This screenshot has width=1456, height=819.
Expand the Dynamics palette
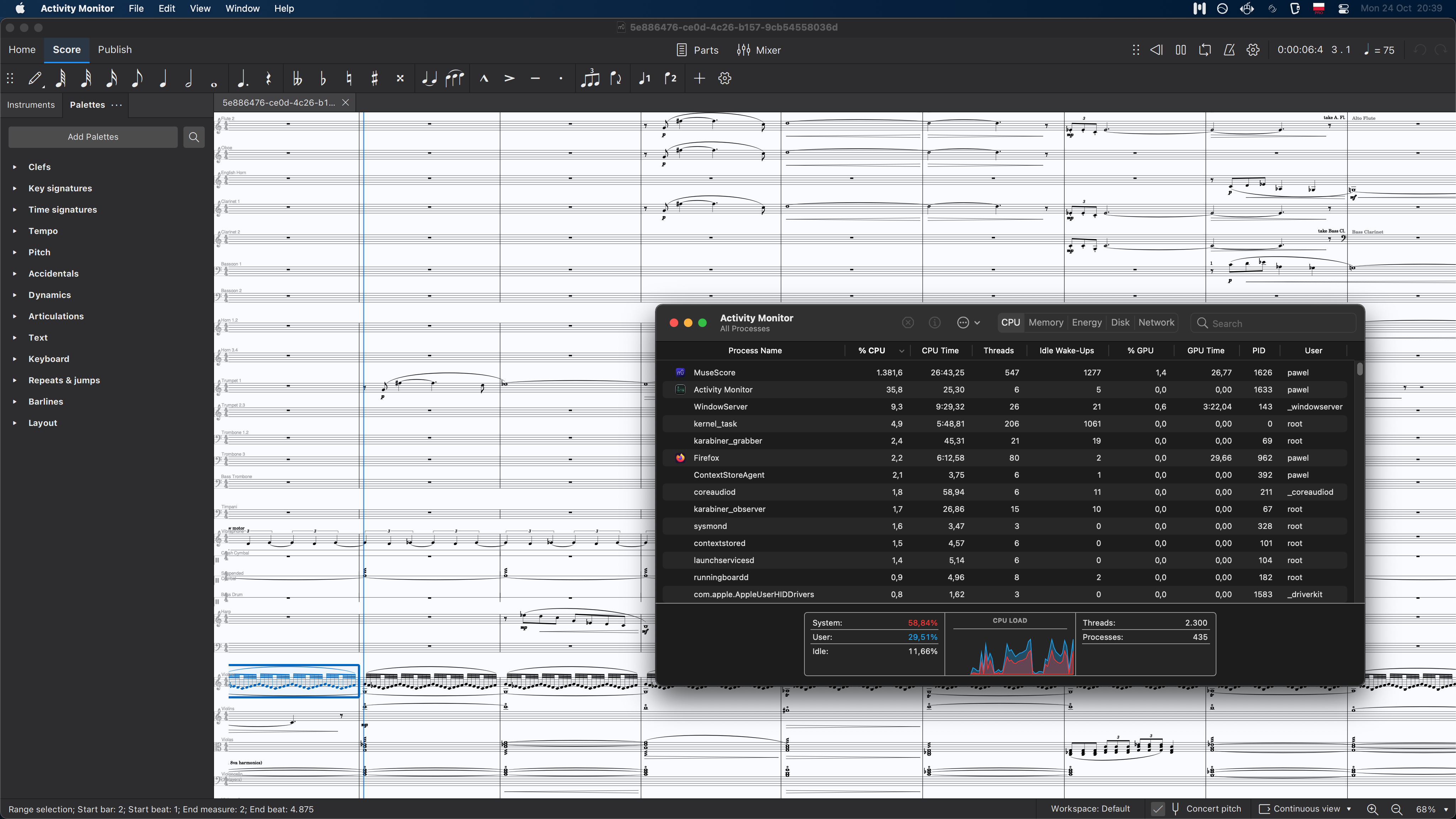tap(49, 294)
